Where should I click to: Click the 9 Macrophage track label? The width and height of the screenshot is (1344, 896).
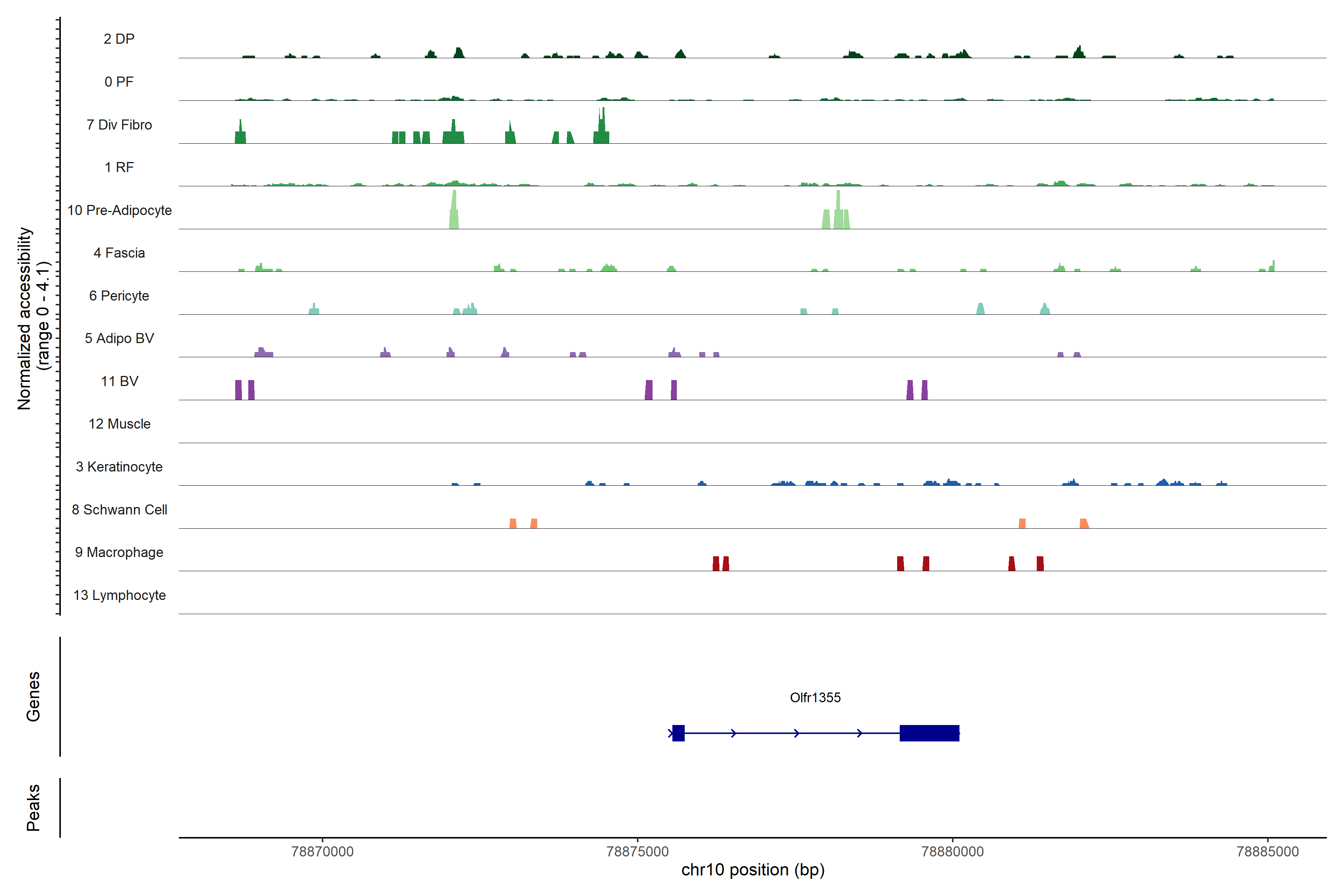coord(119,553)
